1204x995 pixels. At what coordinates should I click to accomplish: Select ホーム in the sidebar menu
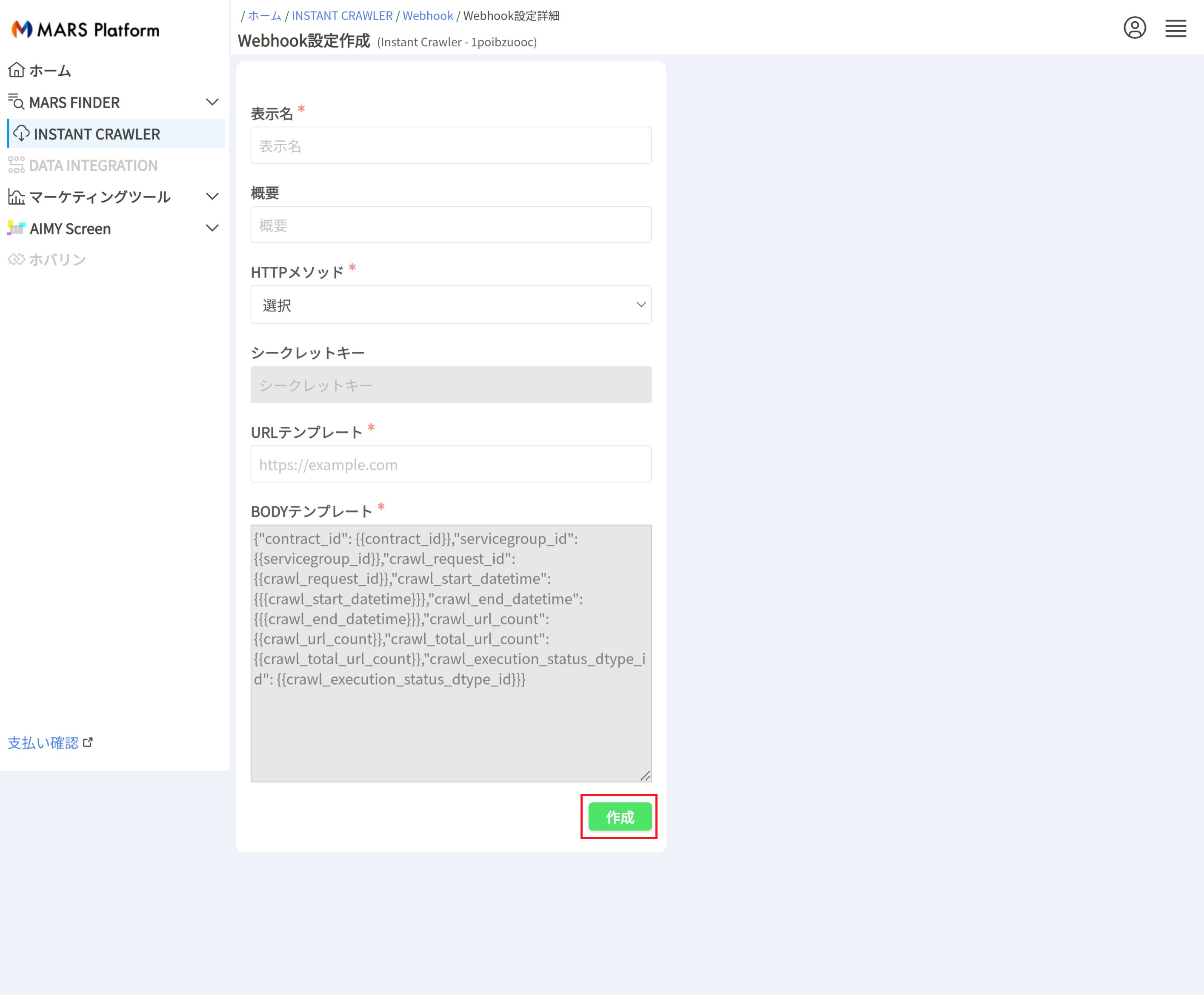click(50, 71)
